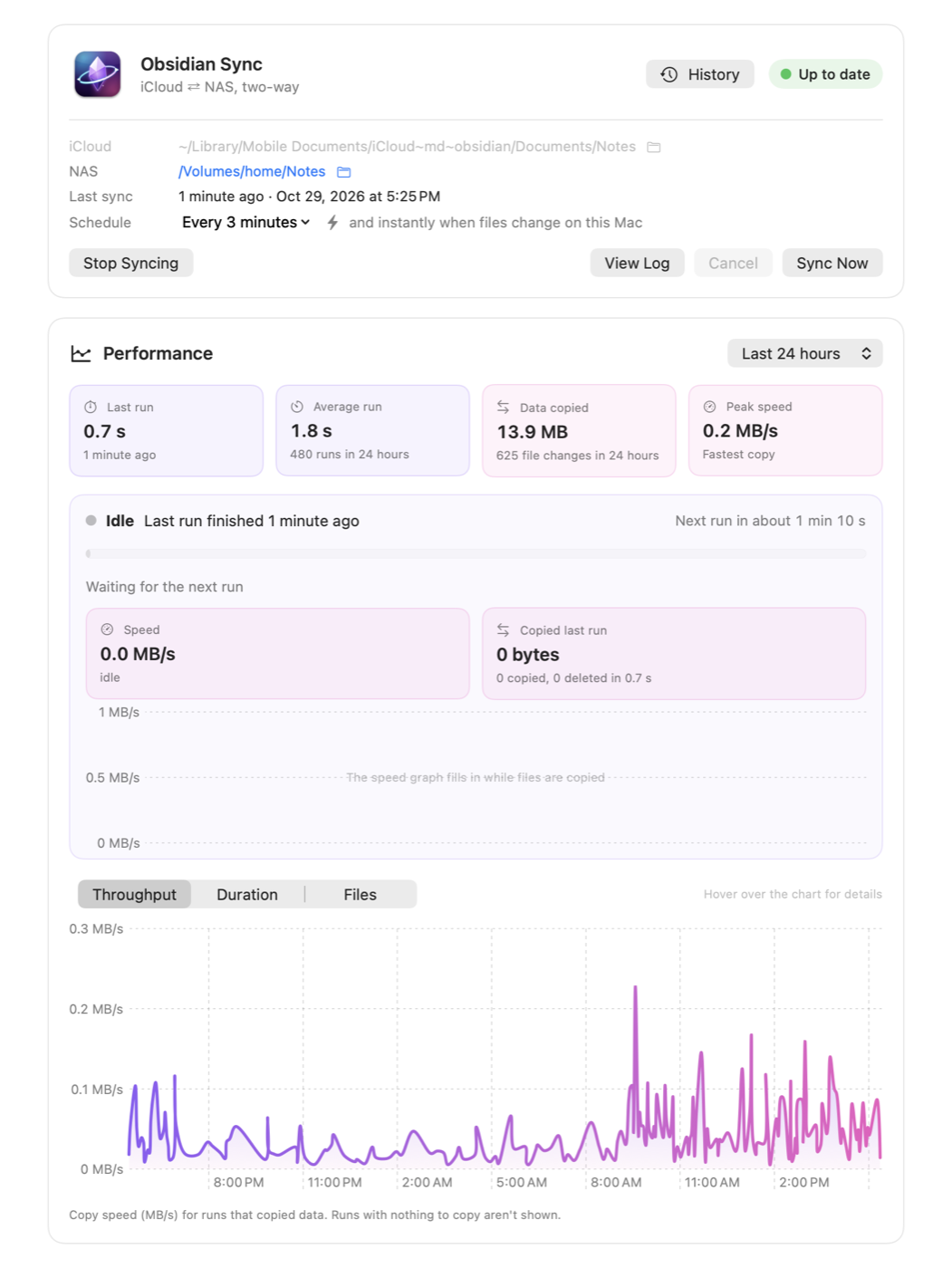Open History for this sync
This screenshot has width=952, height=1268.
(x=700, y=74)
